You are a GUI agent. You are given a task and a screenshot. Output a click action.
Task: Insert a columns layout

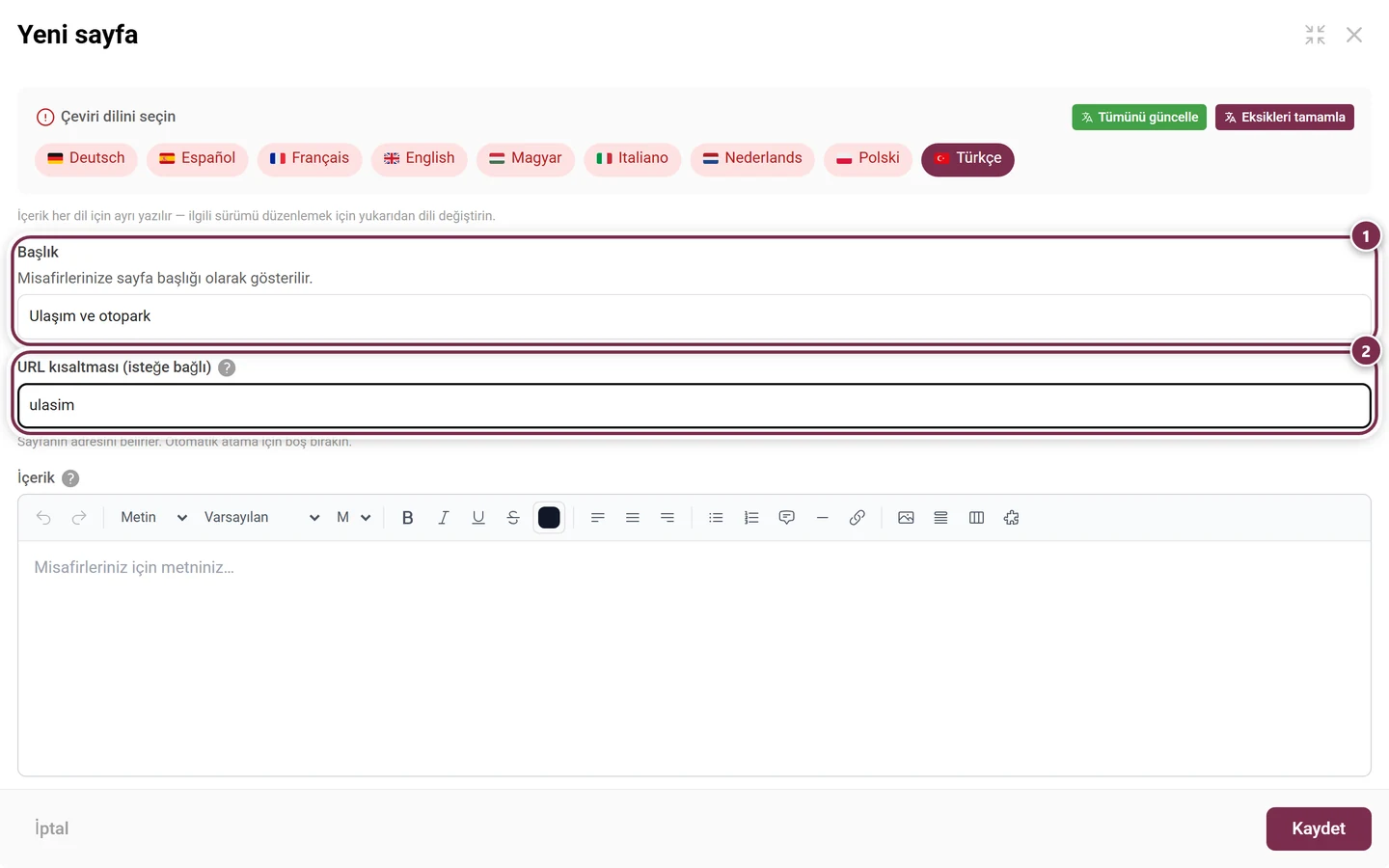click(x=976, y=518)
